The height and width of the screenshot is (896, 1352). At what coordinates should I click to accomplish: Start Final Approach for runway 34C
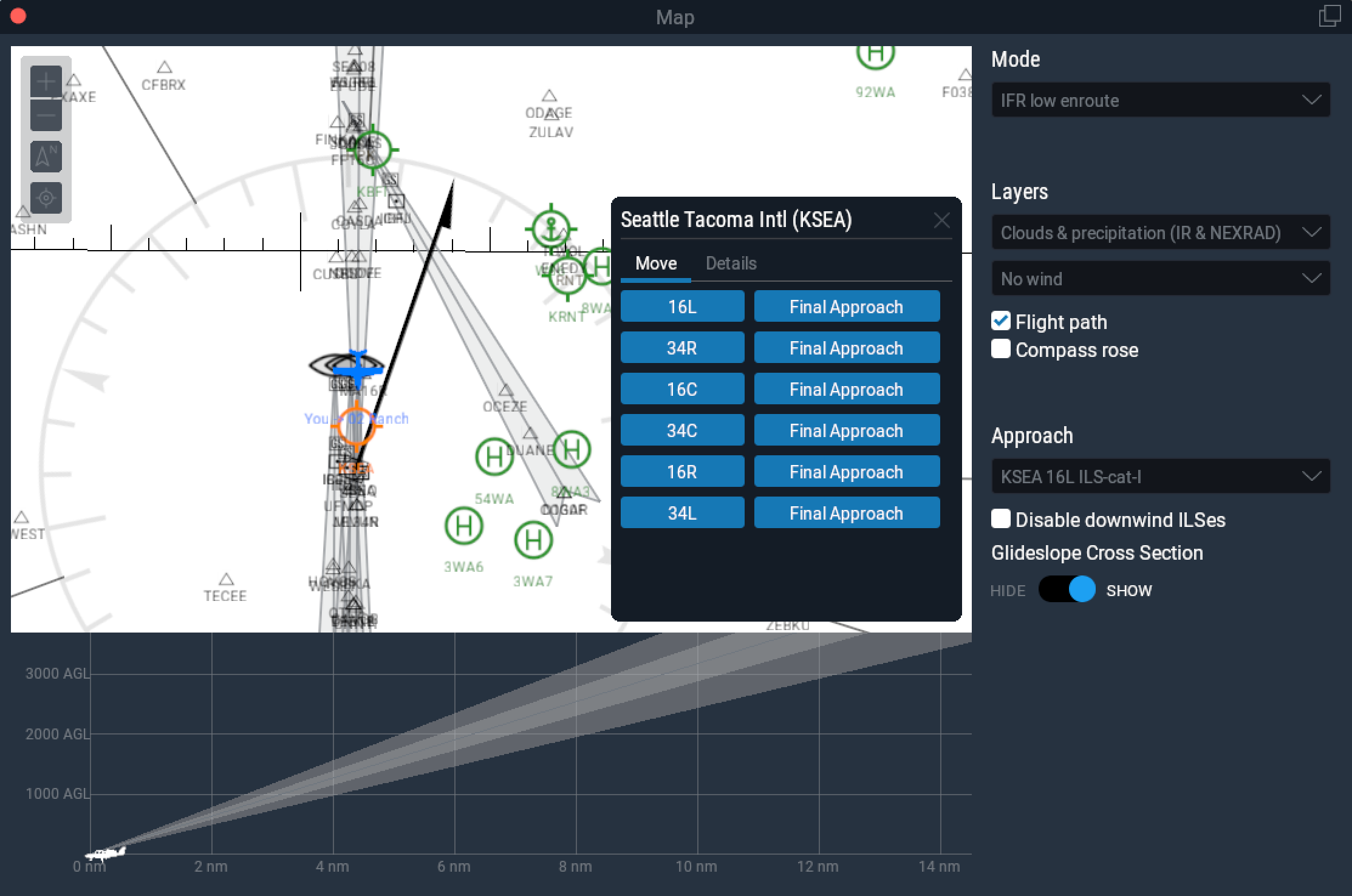847,430
